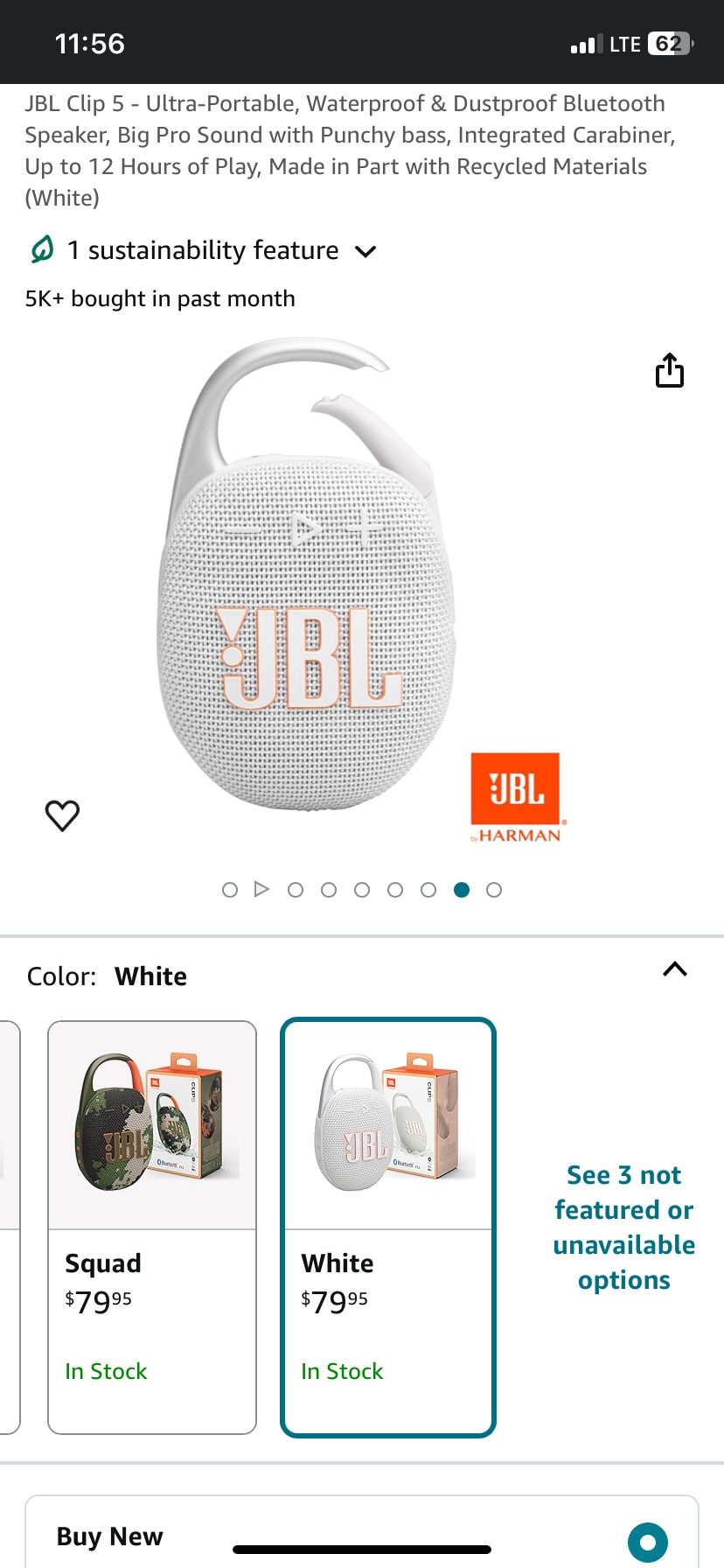
Task: Jump to the last image carousel dot
Action: (494, 890)
